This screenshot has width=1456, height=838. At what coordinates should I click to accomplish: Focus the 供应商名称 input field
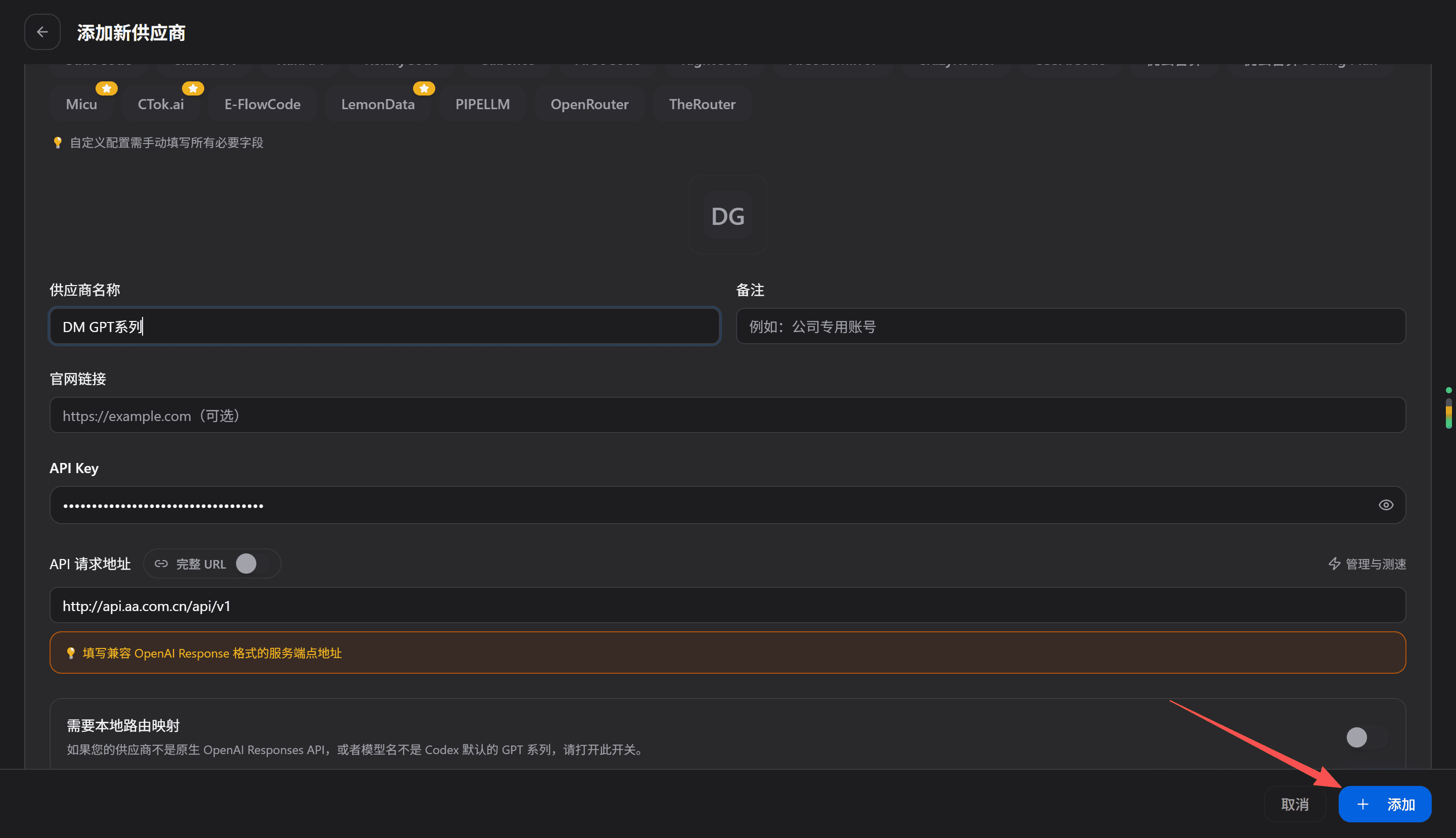click(385, 327)
